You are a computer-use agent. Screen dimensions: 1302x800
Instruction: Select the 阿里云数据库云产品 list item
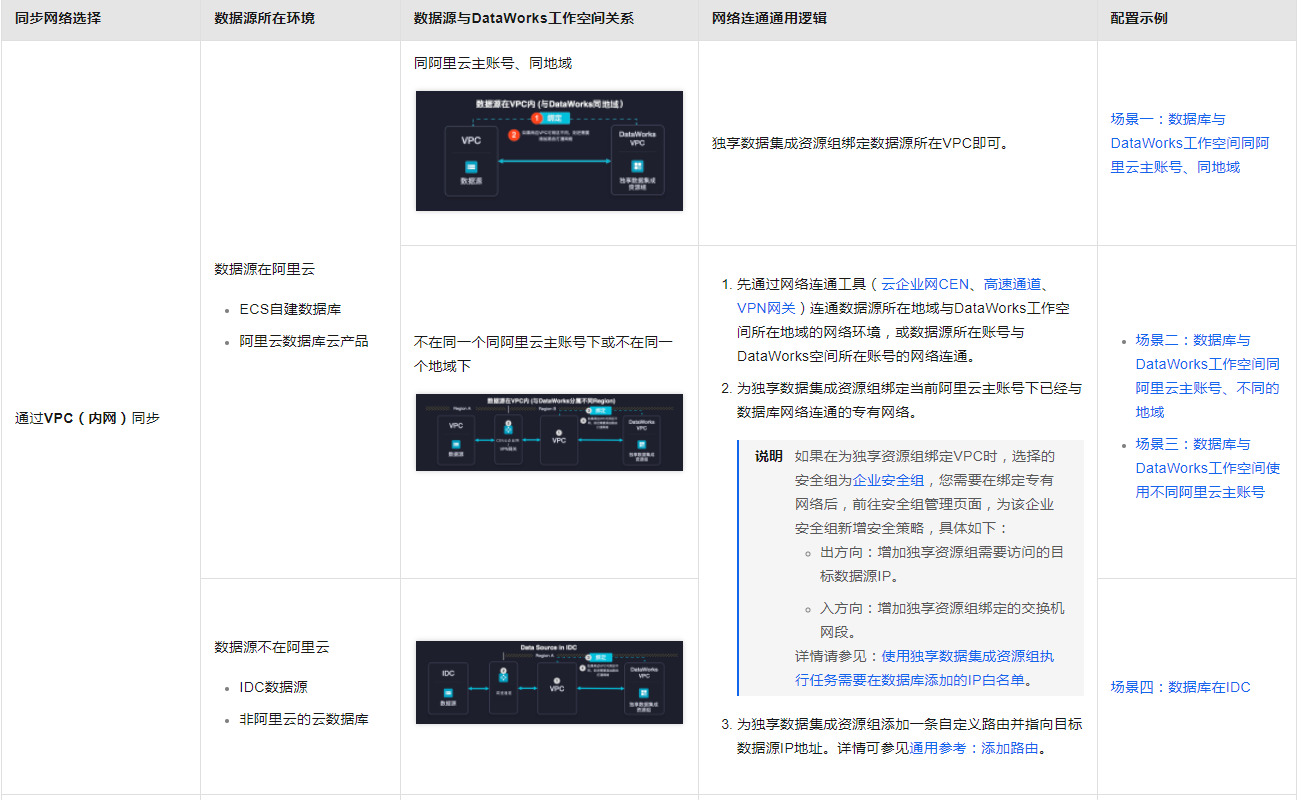pyautogui.click(x=304, y=341)
